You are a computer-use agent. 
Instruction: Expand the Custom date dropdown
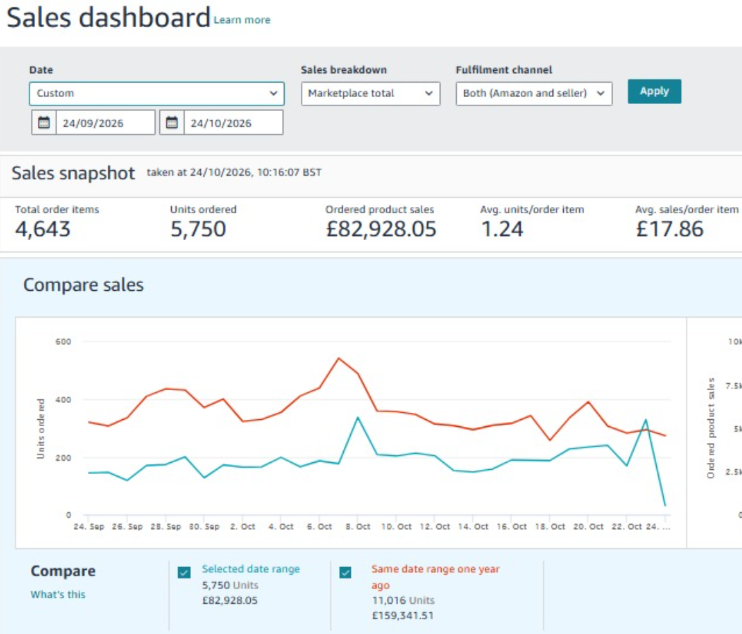point(157,94)
